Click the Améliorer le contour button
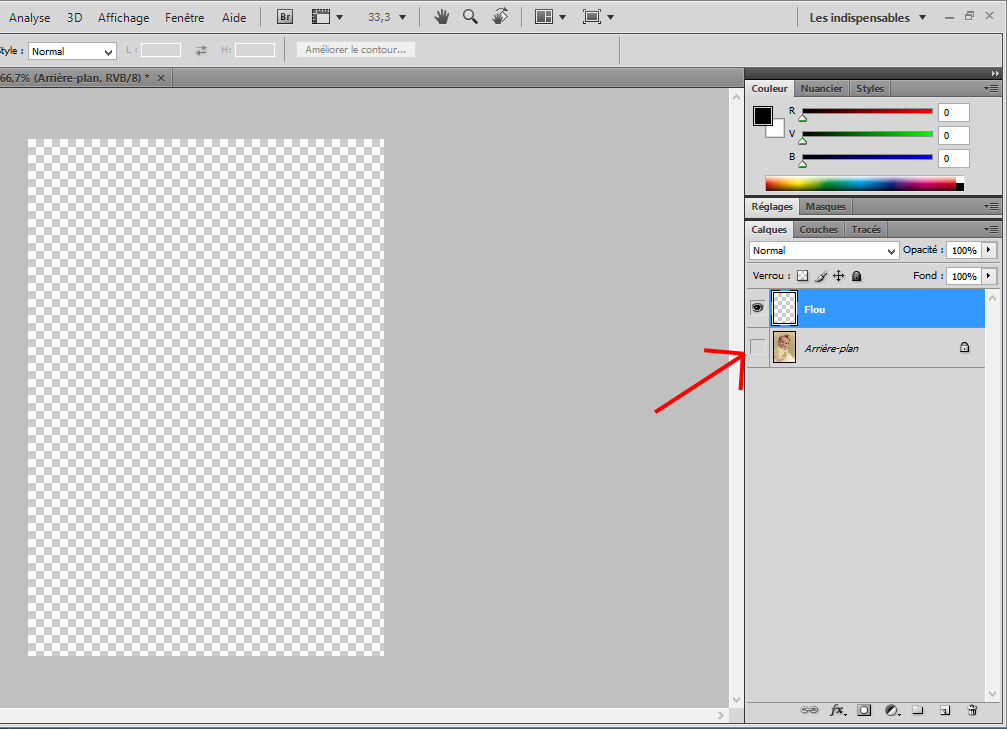This screenshot has width=1007, height=729. (355, 50)
